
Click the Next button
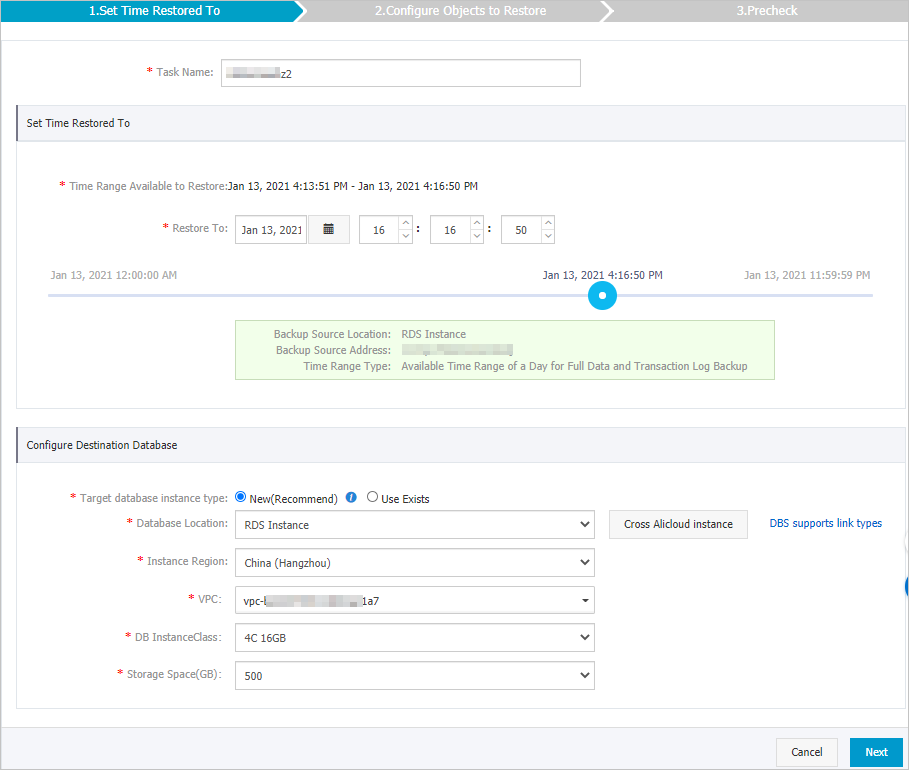[x=876, y=752]
